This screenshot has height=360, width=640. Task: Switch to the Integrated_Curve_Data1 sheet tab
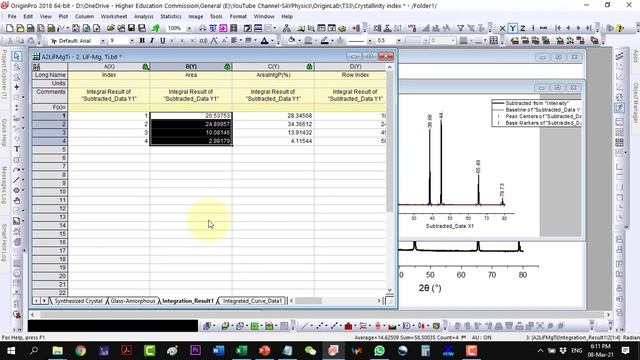point(252,301)
